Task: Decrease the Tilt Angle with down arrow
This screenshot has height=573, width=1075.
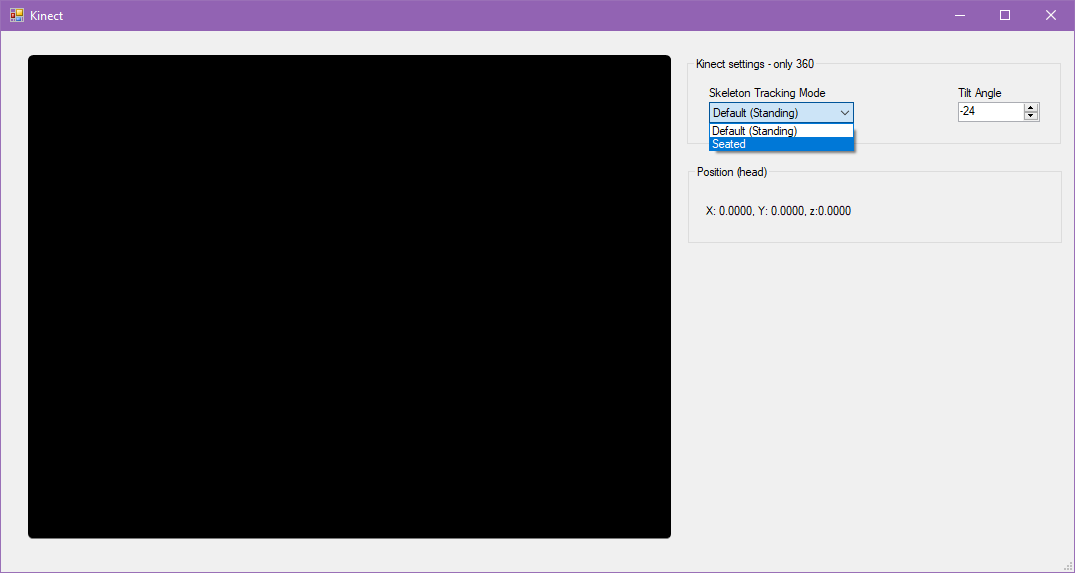Action: [1031, 117]
